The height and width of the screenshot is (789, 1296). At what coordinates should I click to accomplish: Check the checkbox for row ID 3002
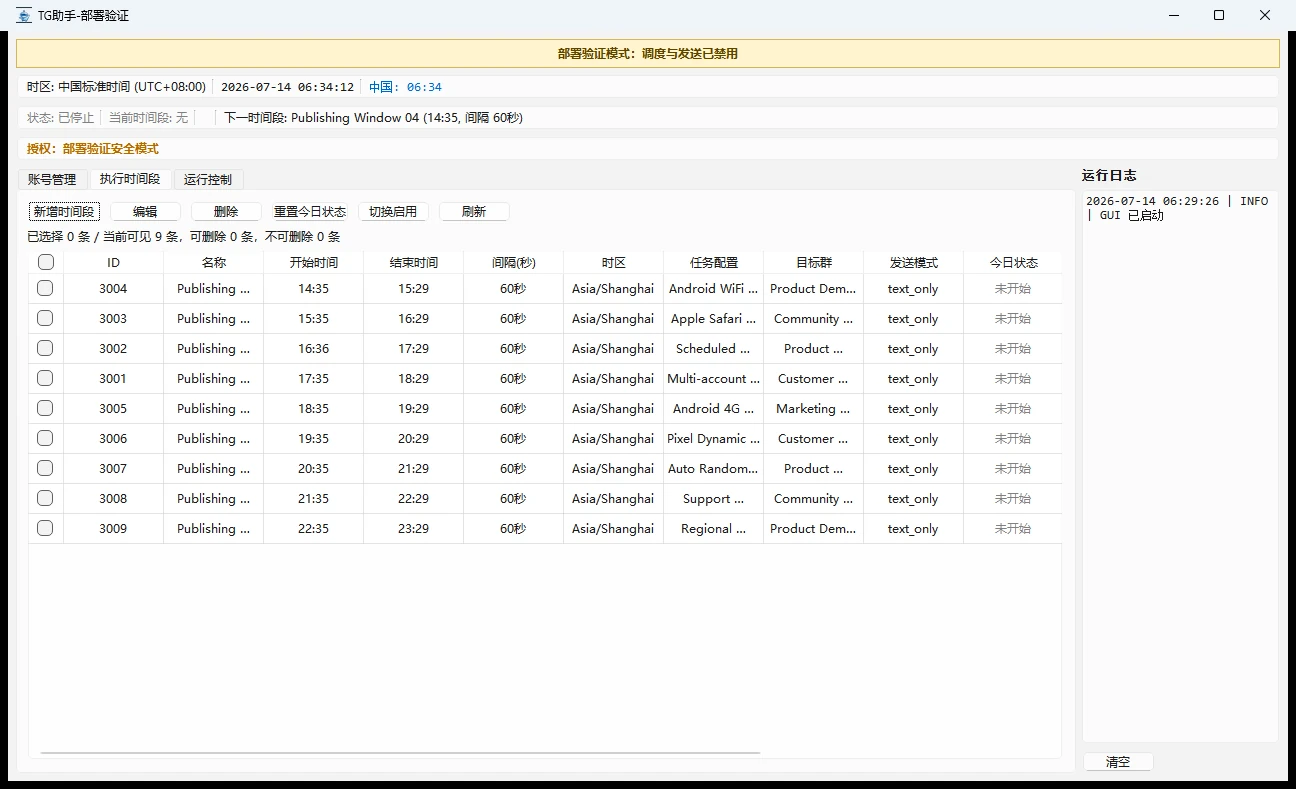click(45, 348)
